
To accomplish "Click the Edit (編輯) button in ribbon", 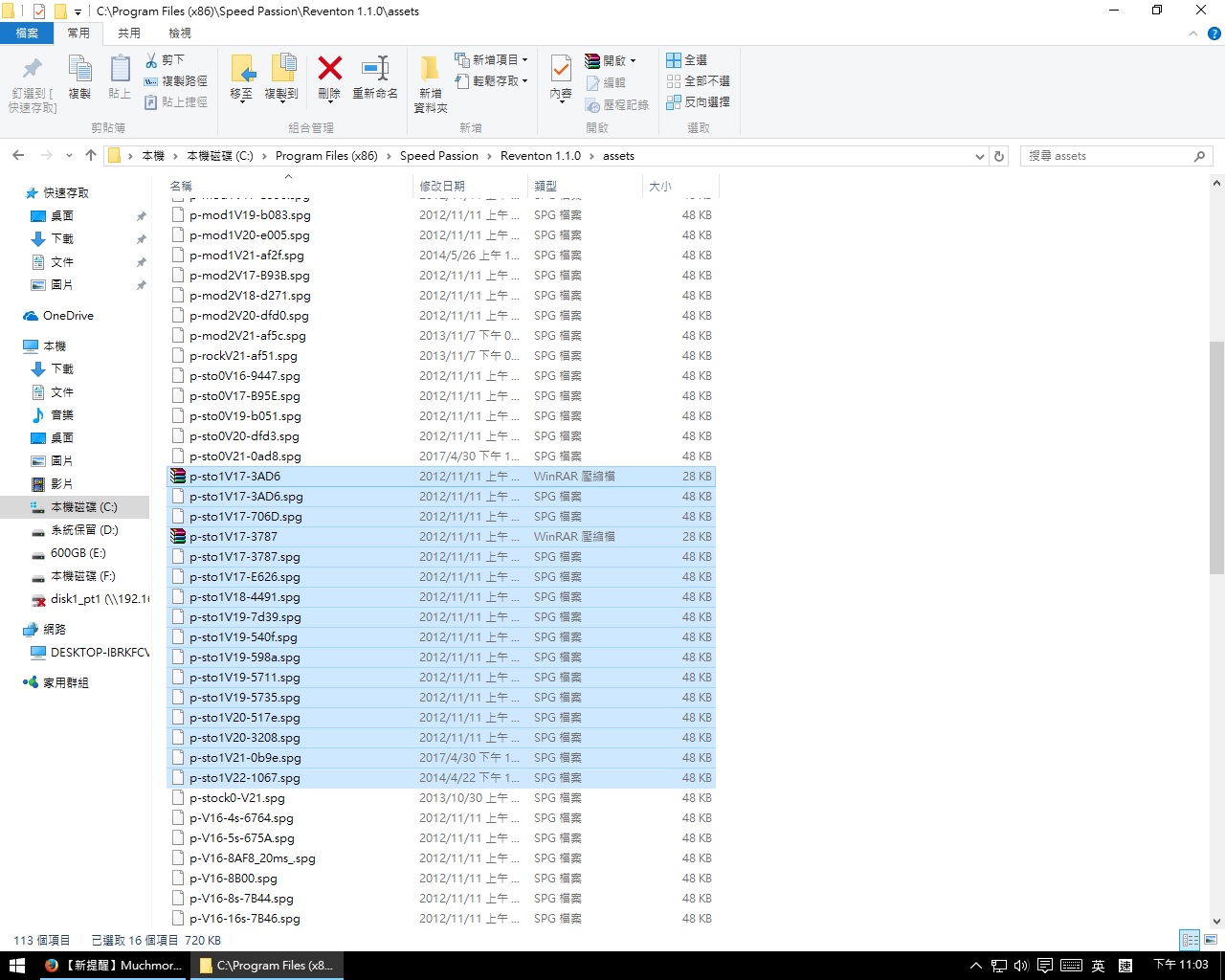I will pyautogui.click(x=606, y=83).
